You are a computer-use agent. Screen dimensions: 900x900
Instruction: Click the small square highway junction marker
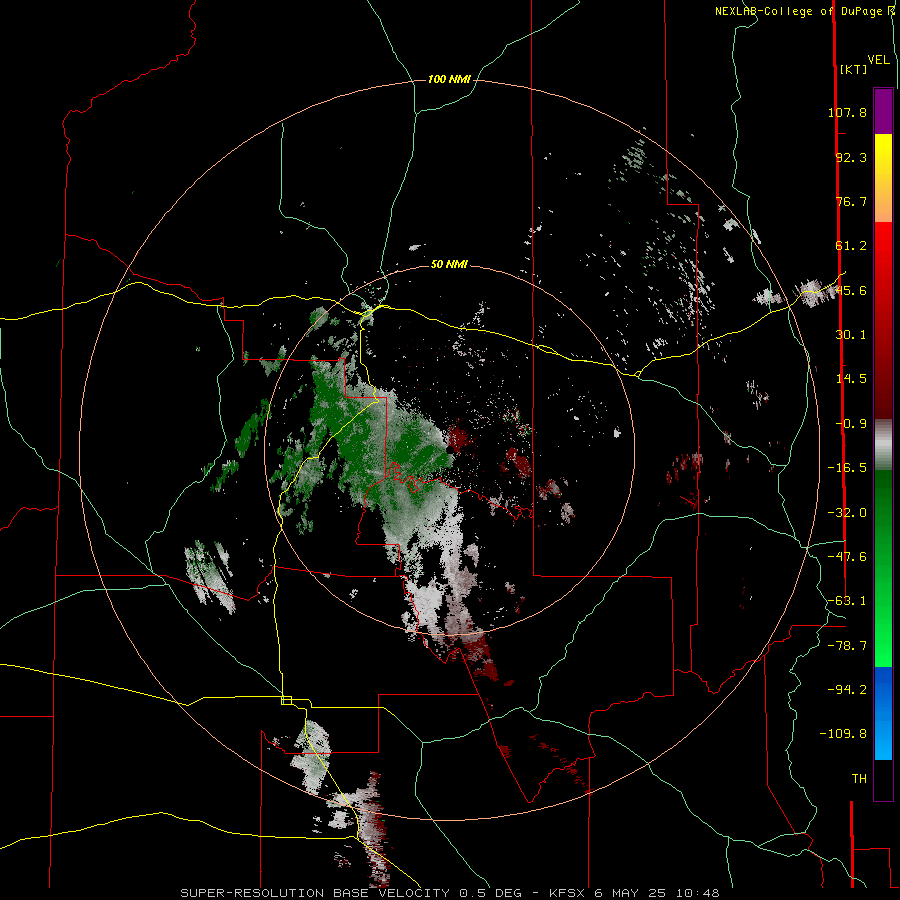pyautogui.click(x=286, y=700)
